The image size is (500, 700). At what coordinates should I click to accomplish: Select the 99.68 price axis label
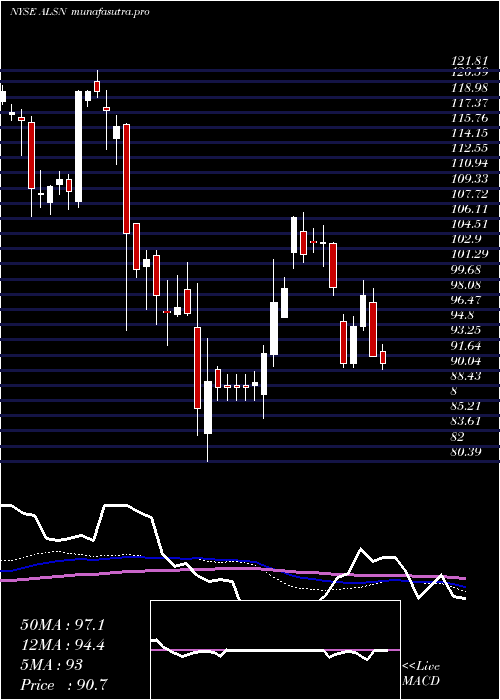[x=466, y=270]
